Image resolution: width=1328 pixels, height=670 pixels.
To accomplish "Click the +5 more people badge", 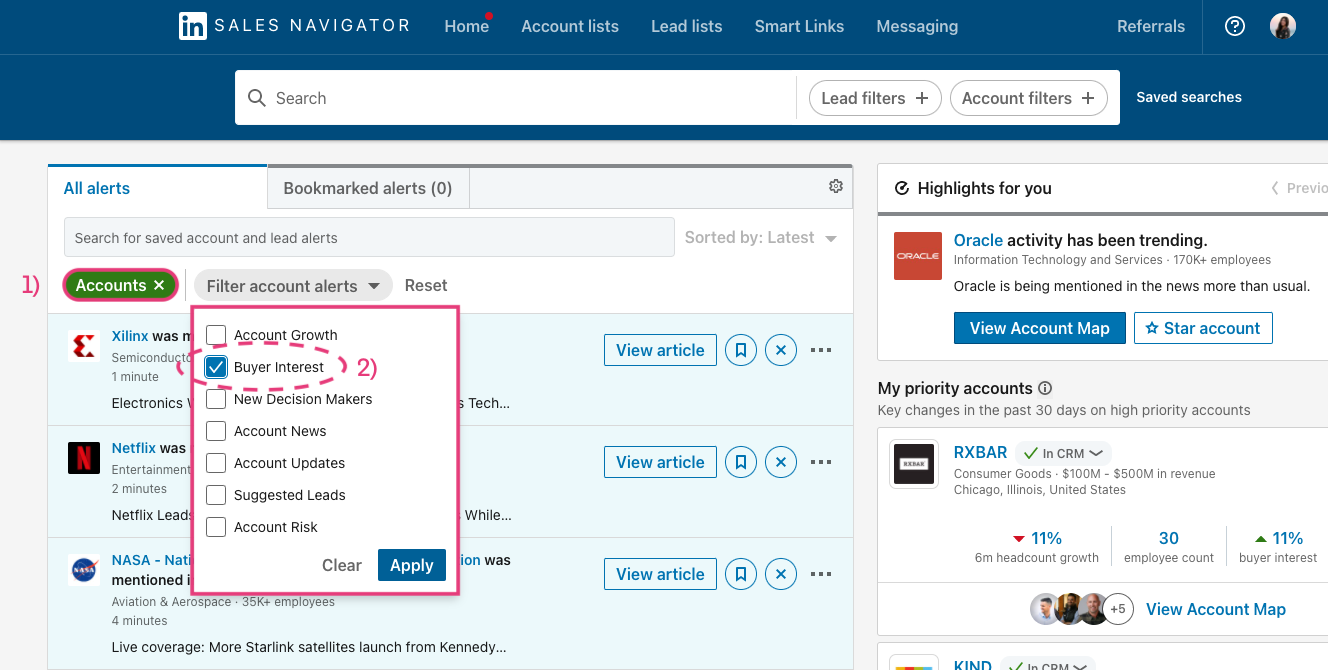I will pyautogui.click(x=1117, y=609).
